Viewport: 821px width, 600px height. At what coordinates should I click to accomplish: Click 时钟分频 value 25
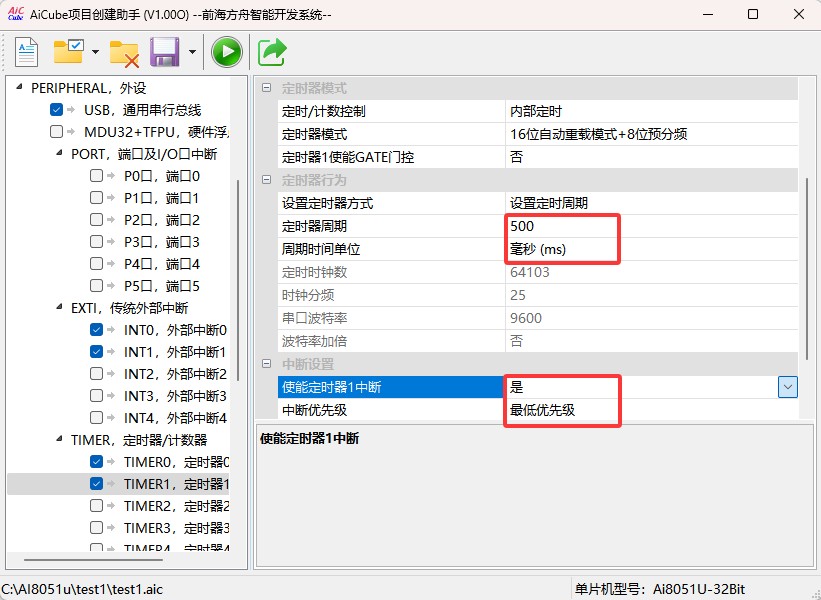coord(651,295)
